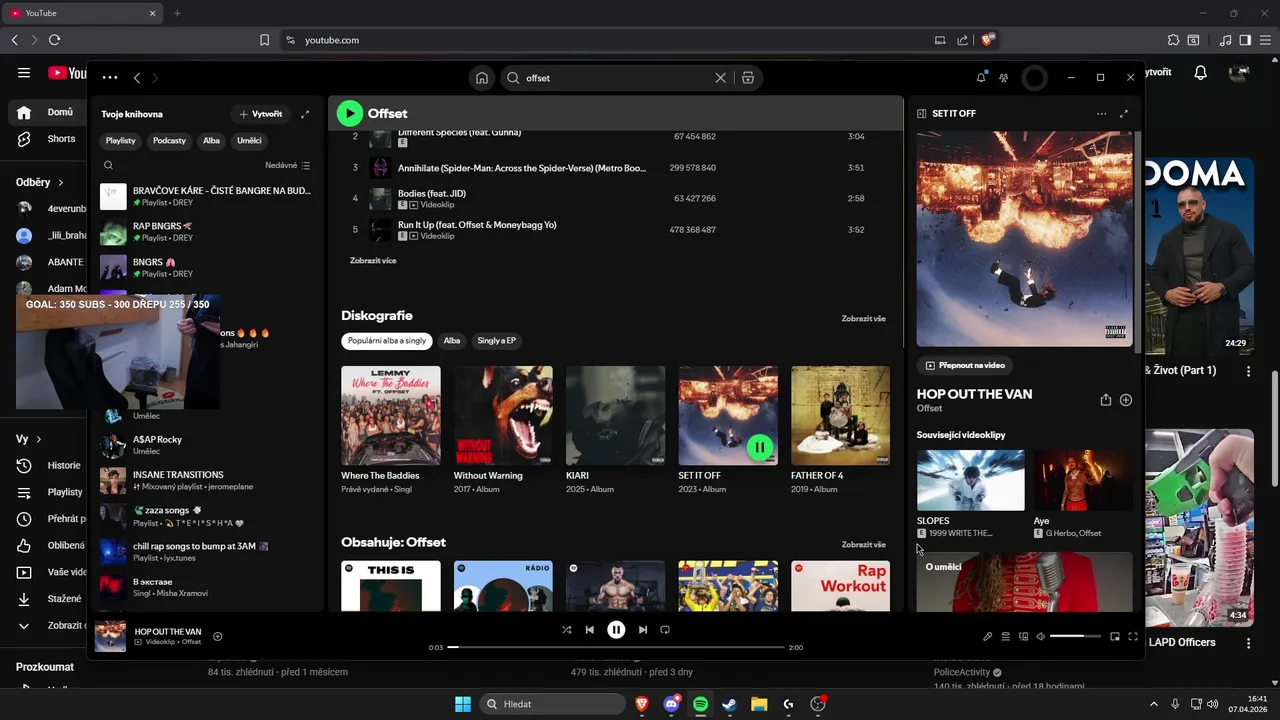Skip to previous track

pyautogui.click(x=590, y=630)
